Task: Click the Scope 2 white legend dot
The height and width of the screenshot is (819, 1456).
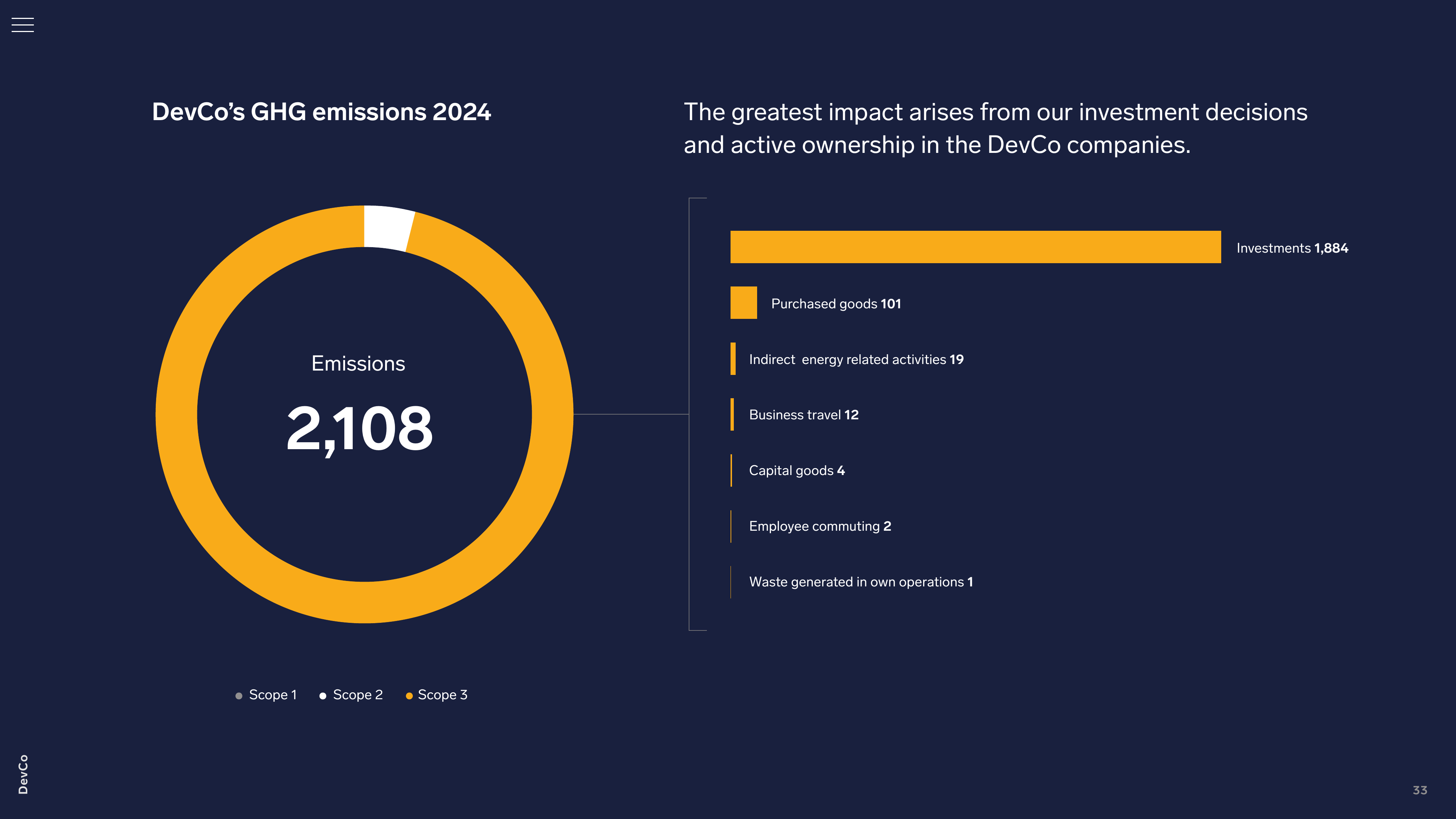Action: [323, 696]
